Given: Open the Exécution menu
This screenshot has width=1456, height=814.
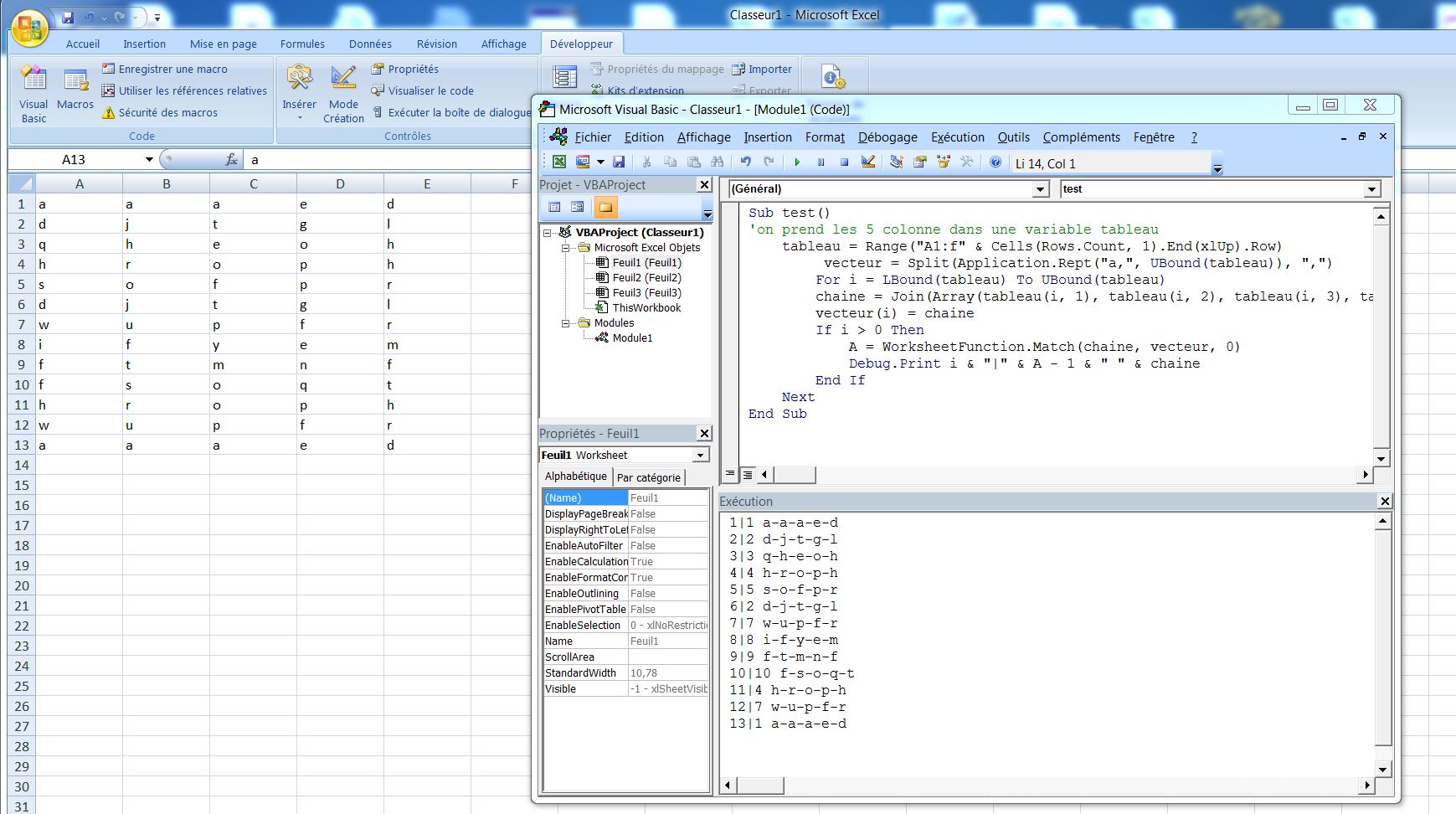Looking at the screenshot, I should coord(958,137).
